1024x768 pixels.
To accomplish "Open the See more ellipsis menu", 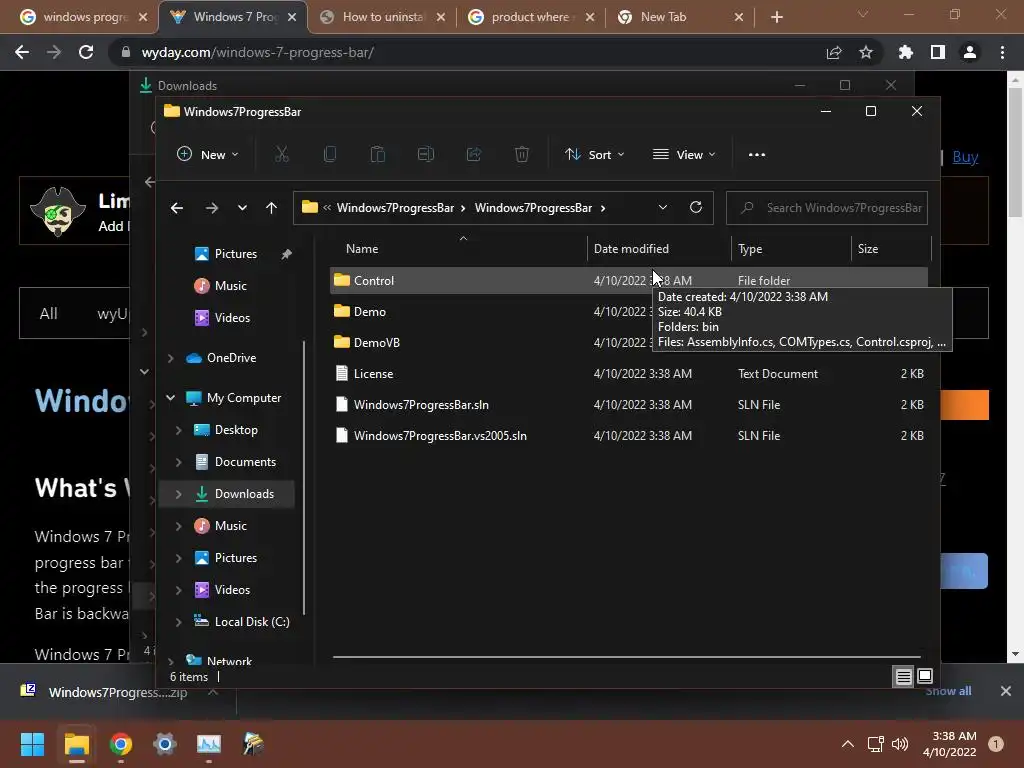I will pos(757,155).
